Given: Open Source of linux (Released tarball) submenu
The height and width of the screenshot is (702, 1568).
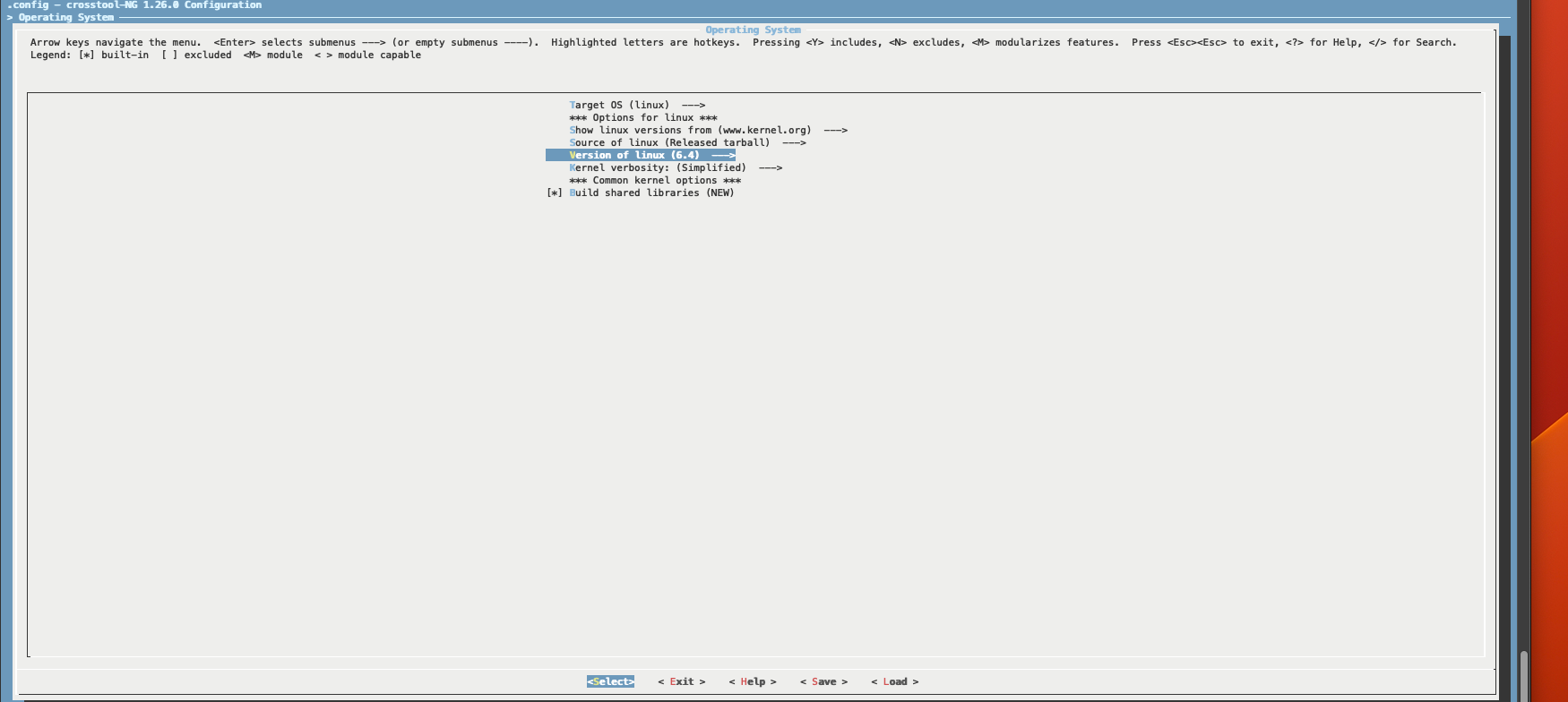Looking at the screenshot, I should (x=687, y=142).
